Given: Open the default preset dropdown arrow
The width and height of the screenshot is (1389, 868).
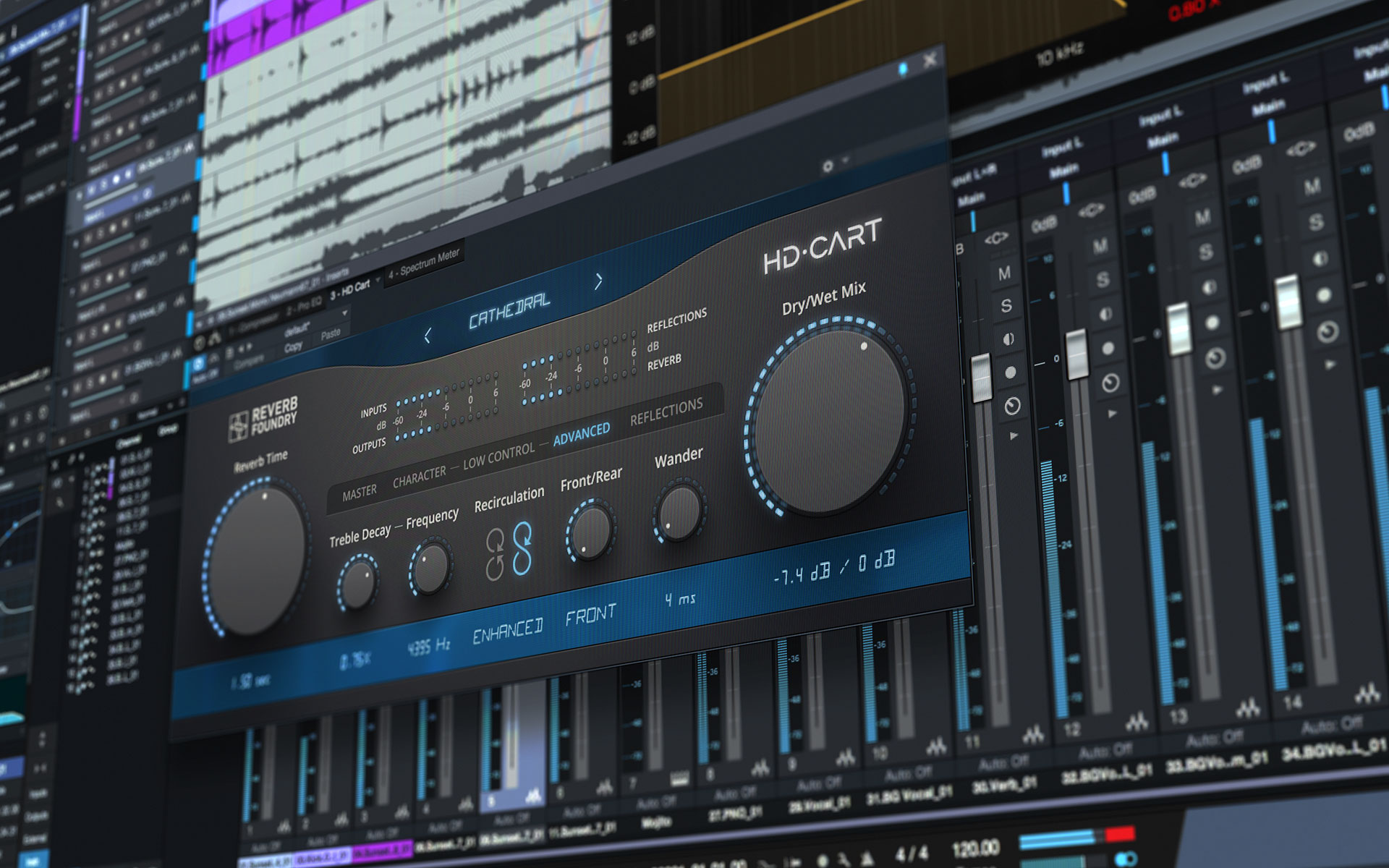Looking at the screenshot, I should pyautogui.click(x=345, y=313).
